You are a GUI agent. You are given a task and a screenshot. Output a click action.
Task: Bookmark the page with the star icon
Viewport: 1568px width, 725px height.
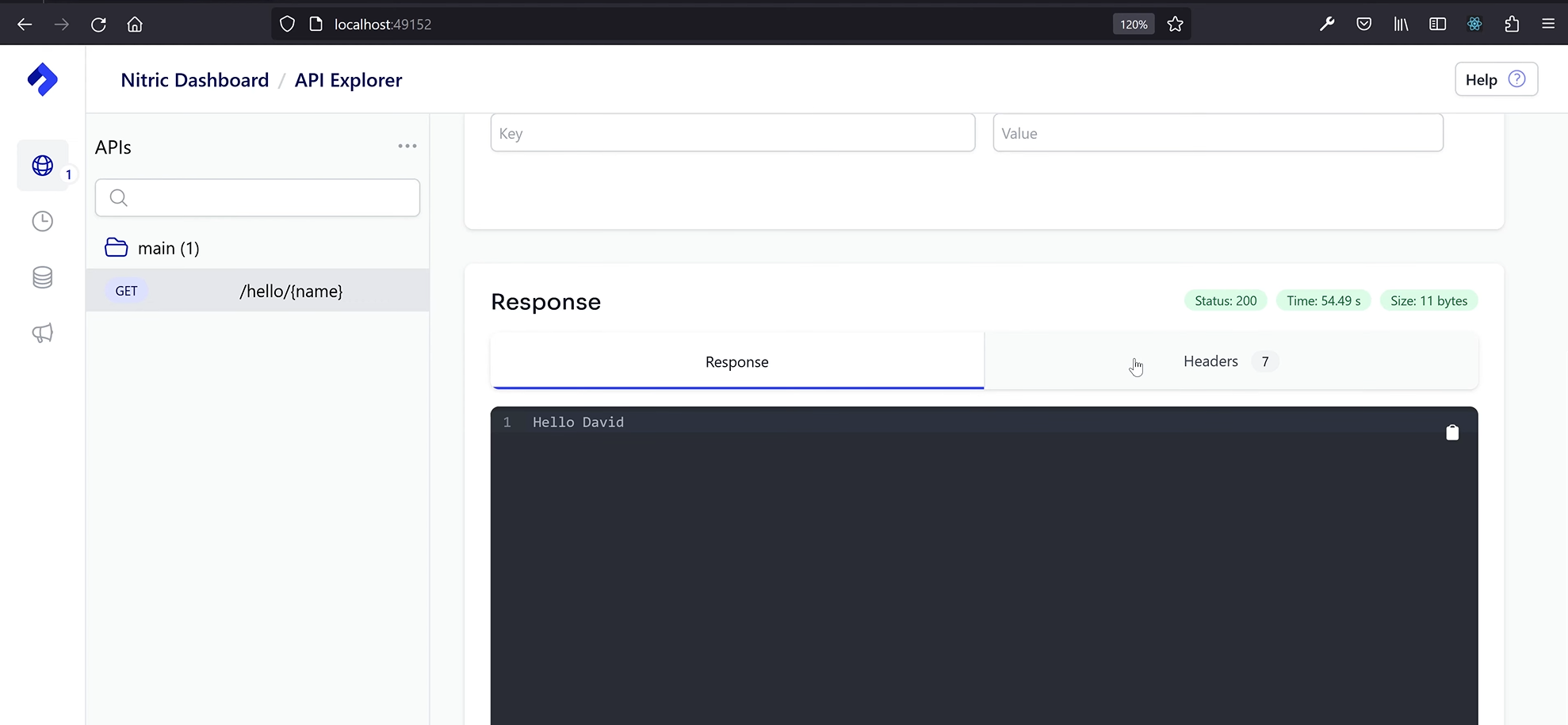click(x=1175, y=24)
